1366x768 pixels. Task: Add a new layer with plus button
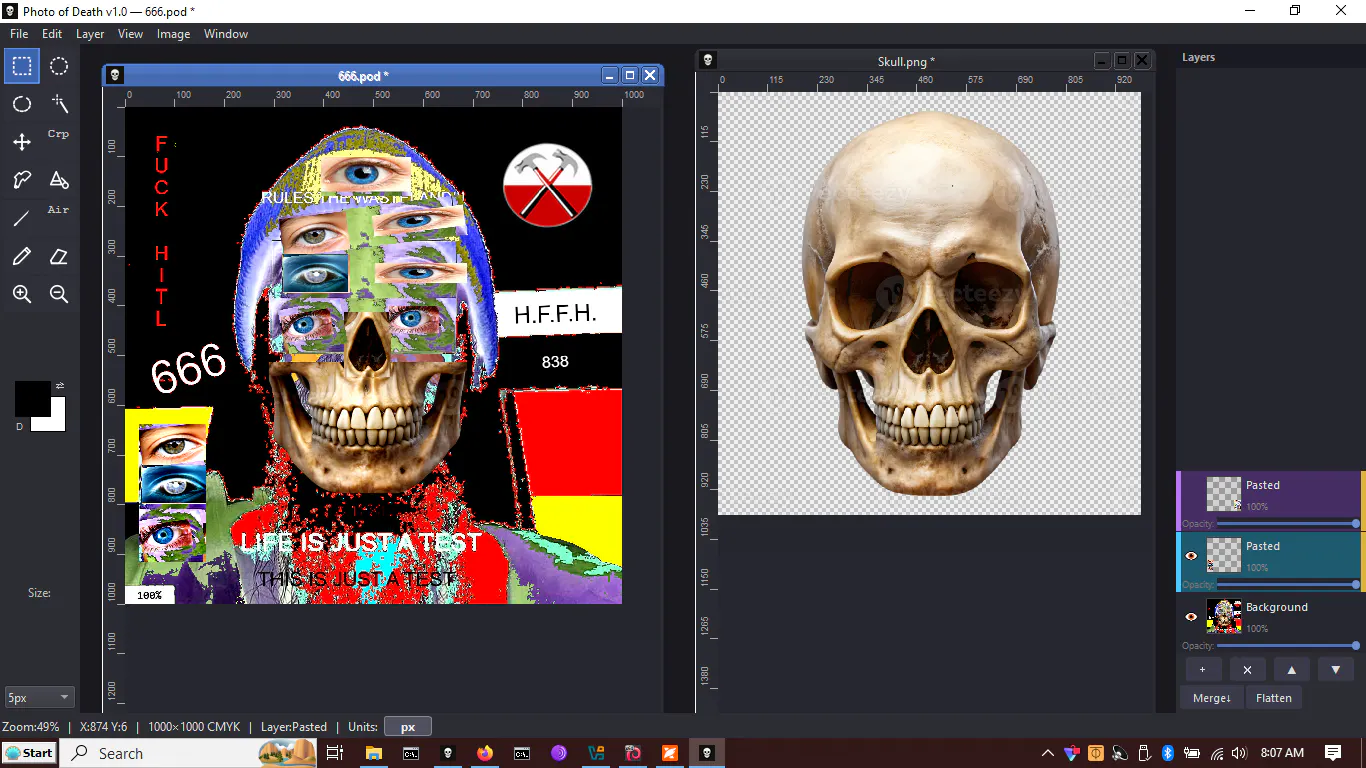tap(1203, 670)
